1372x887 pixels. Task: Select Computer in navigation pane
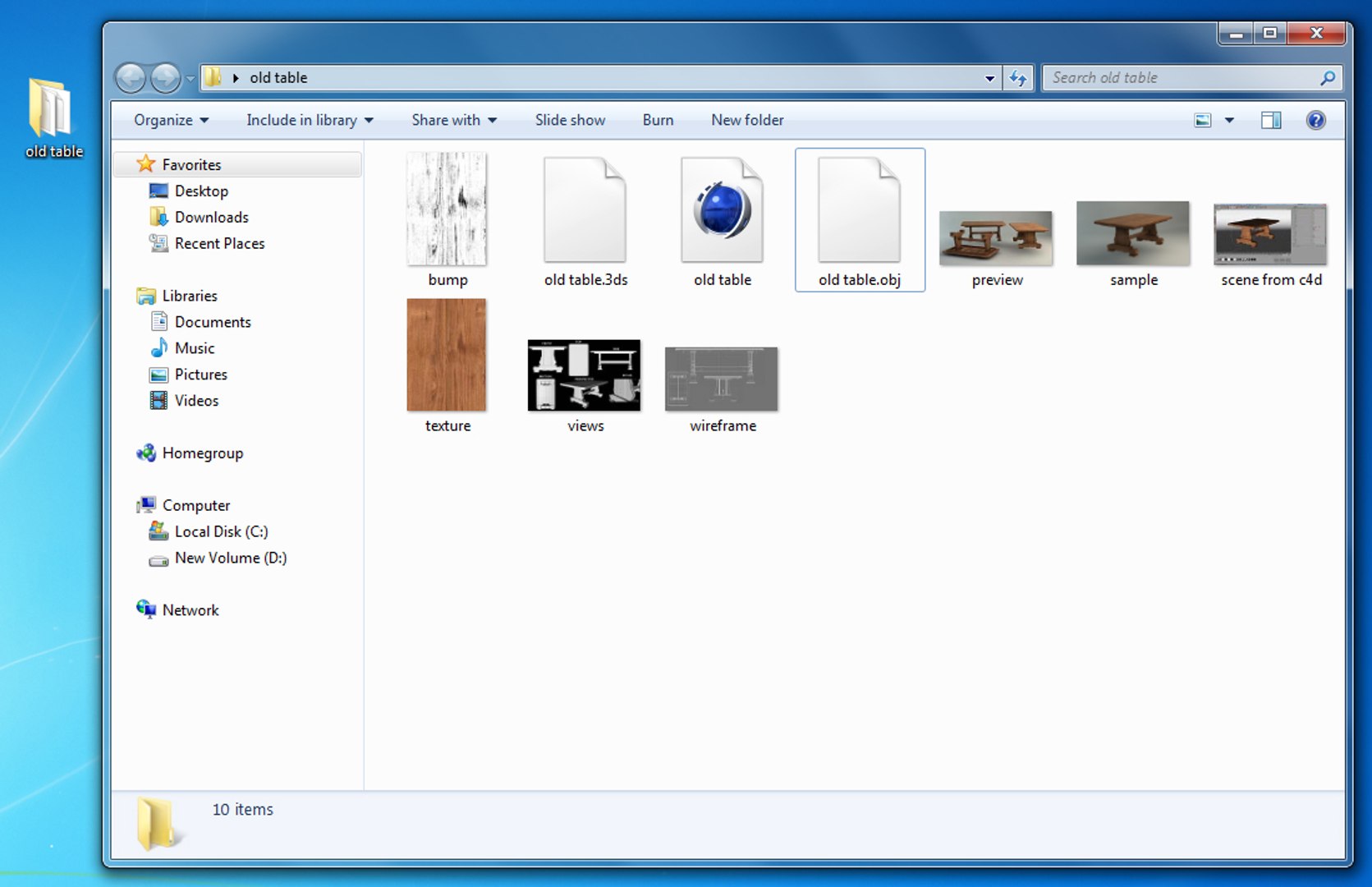click(x=195, y=505)
